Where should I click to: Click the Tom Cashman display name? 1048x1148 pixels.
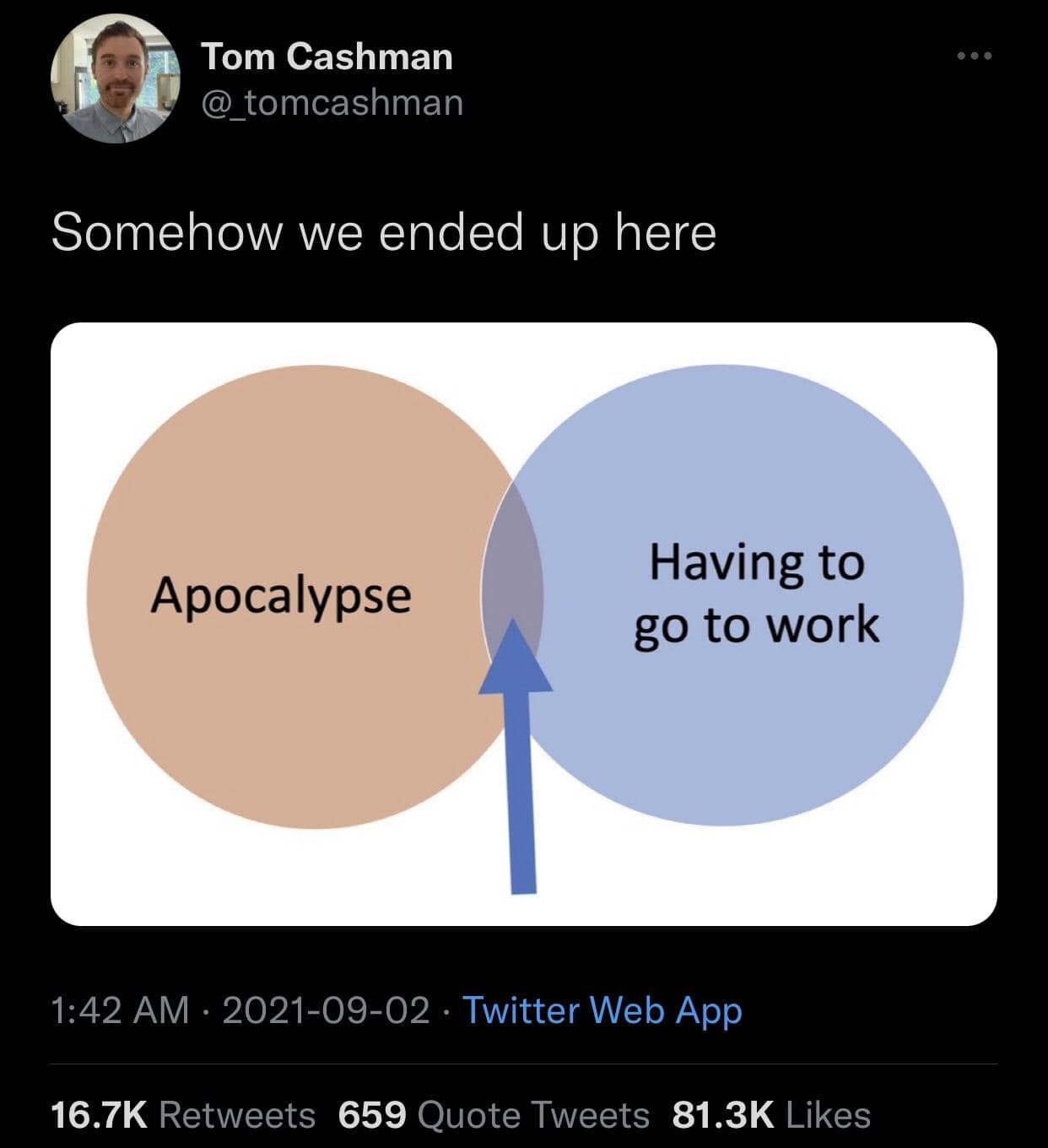327,57
